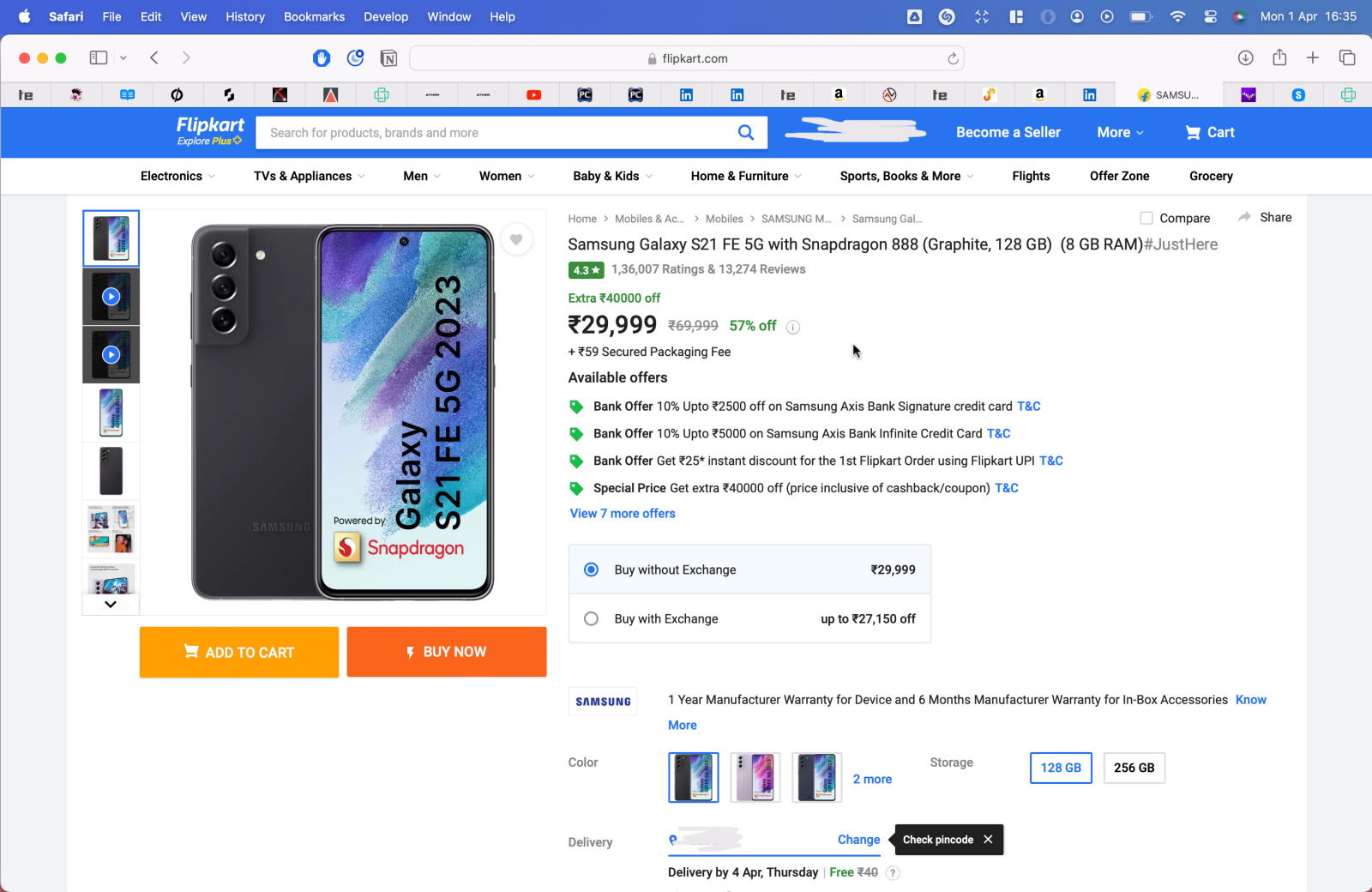Click the Safari address bar

coord(687,58)
